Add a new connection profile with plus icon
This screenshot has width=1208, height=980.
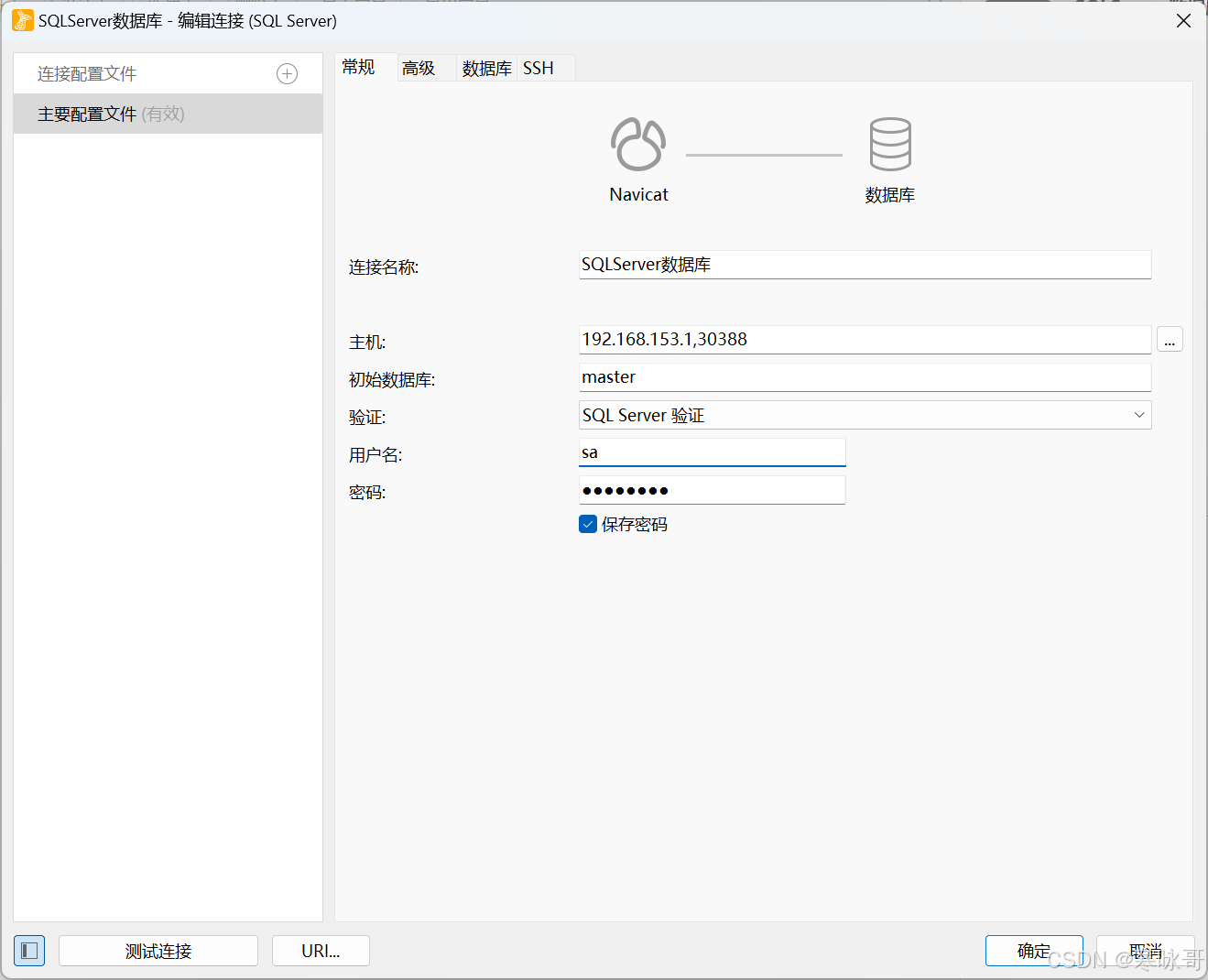tap(287, 74)
